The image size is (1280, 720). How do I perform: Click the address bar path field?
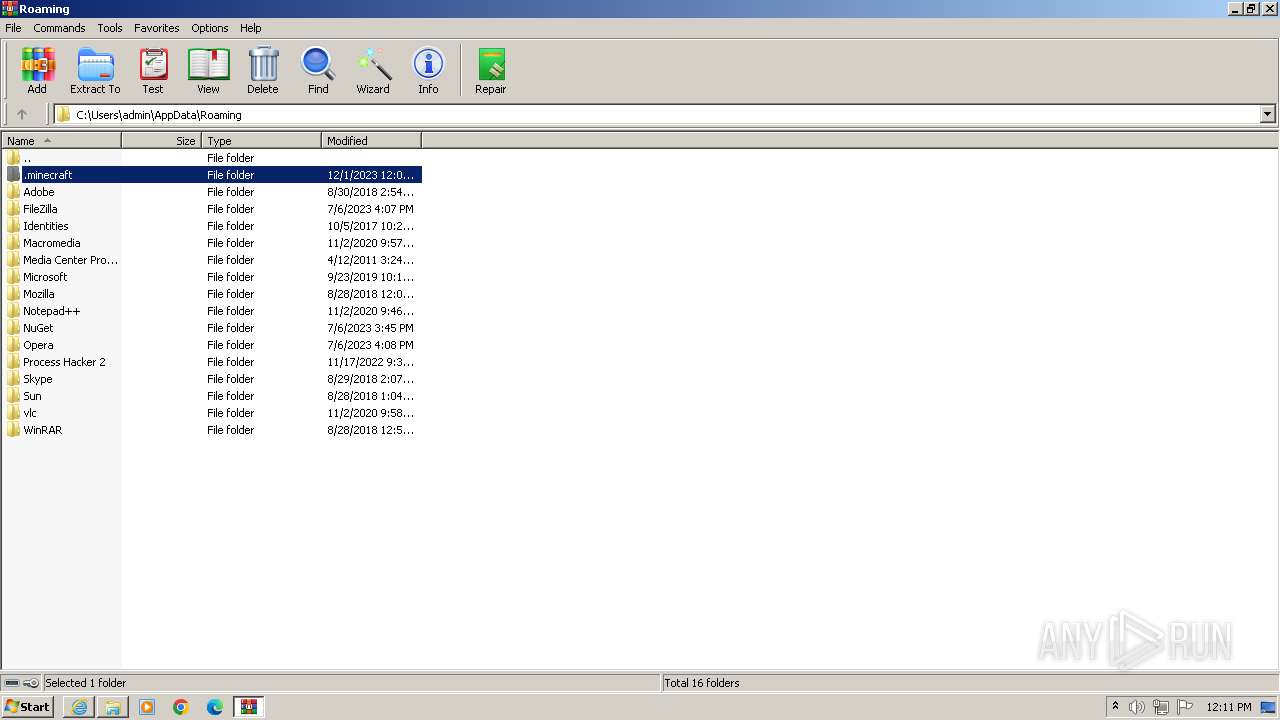click(656, 114)
